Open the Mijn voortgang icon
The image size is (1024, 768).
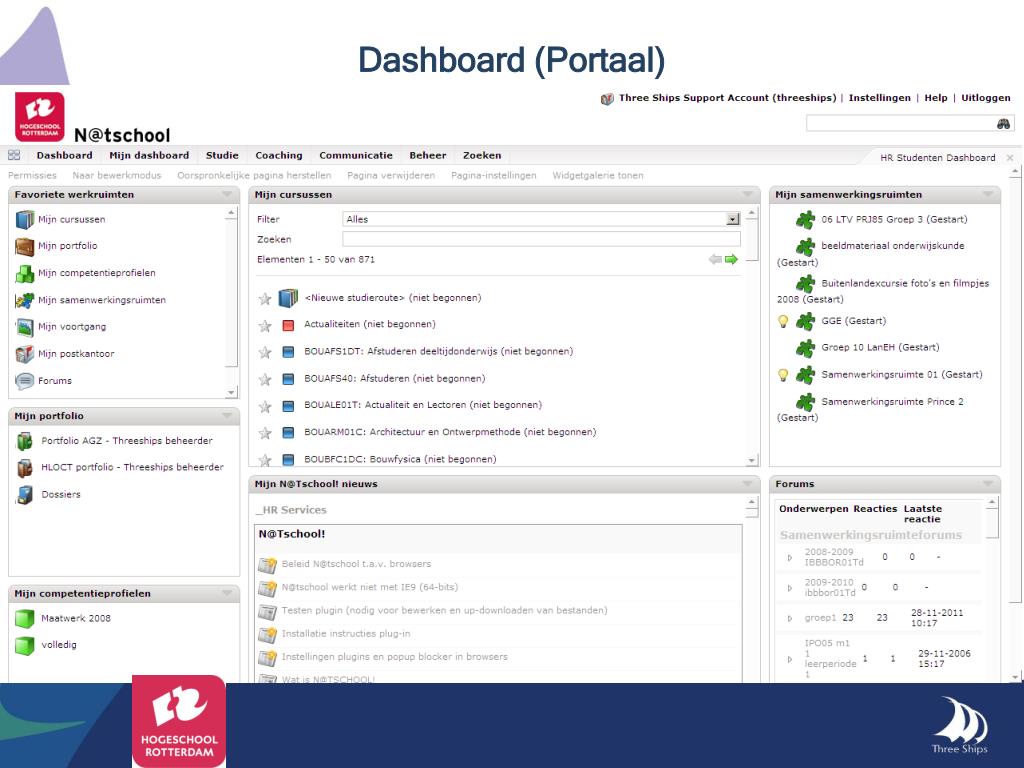(25, 327)
